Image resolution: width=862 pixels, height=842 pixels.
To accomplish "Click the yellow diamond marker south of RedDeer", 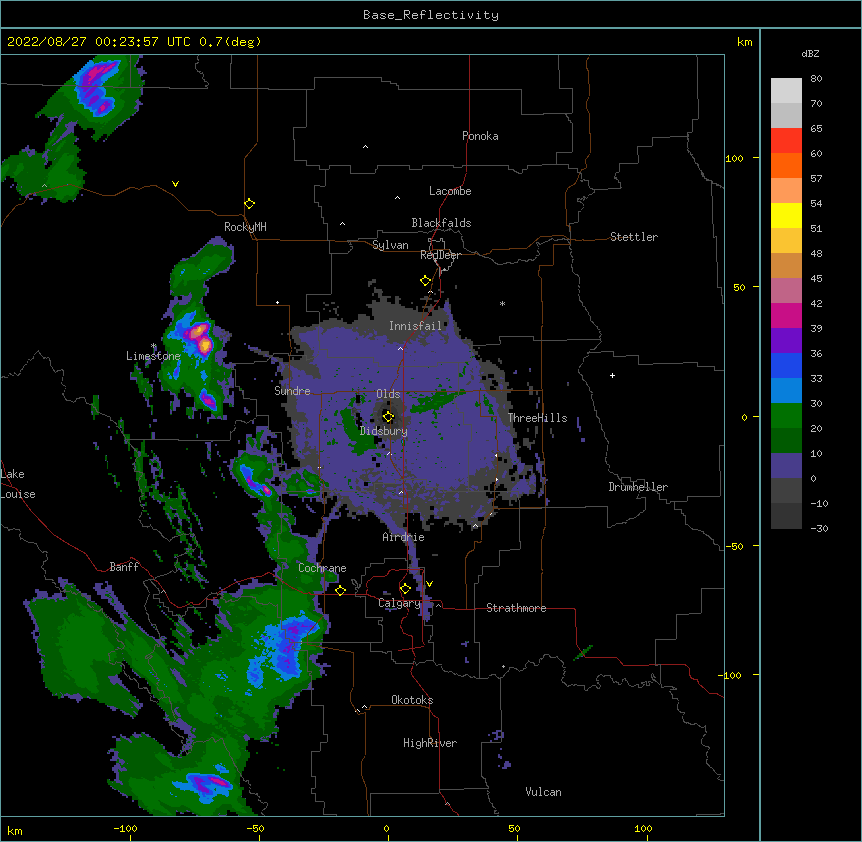I will coord(426,281).
